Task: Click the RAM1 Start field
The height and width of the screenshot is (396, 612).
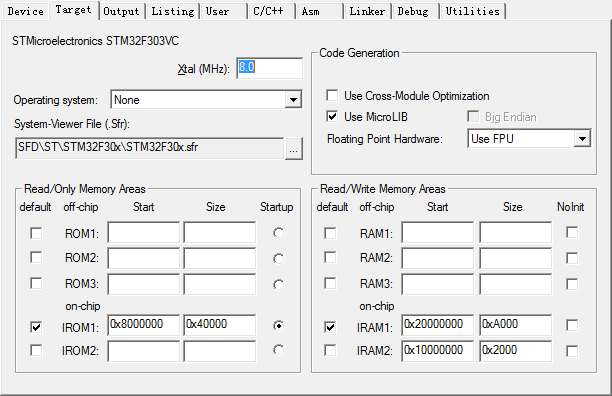Action: (437, 232)
